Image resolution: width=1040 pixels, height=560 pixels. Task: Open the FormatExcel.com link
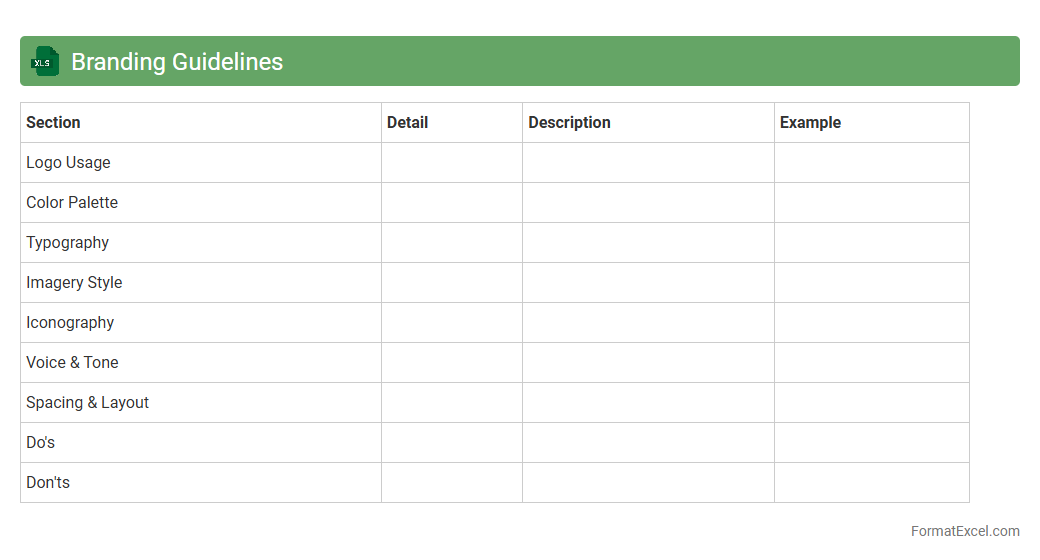tap(965, 531)
